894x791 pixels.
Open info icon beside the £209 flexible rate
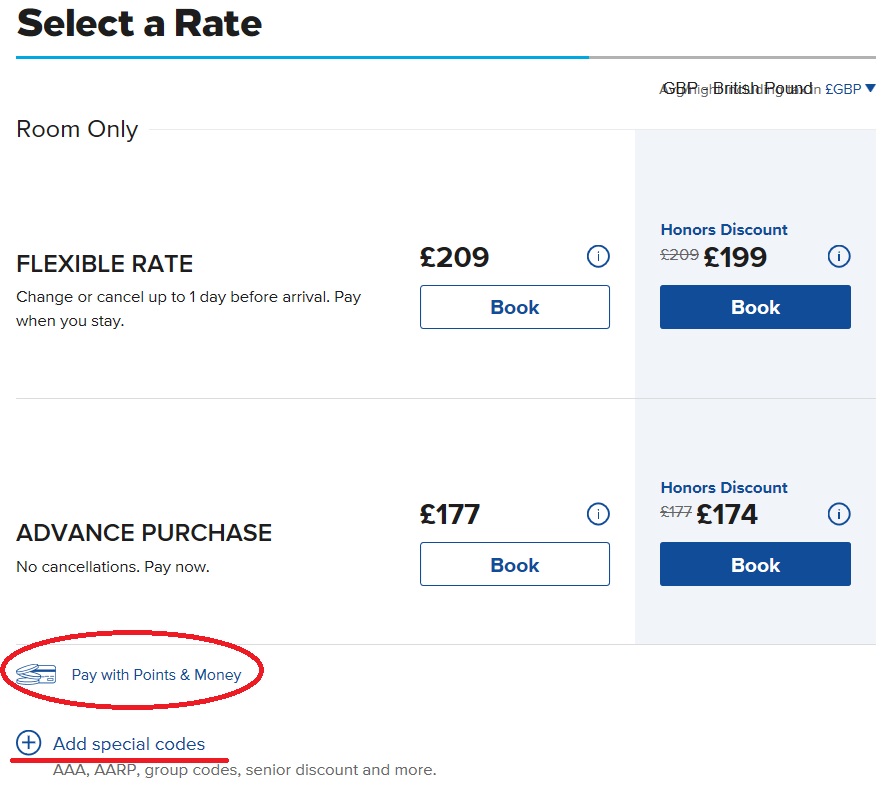[598, 256]
